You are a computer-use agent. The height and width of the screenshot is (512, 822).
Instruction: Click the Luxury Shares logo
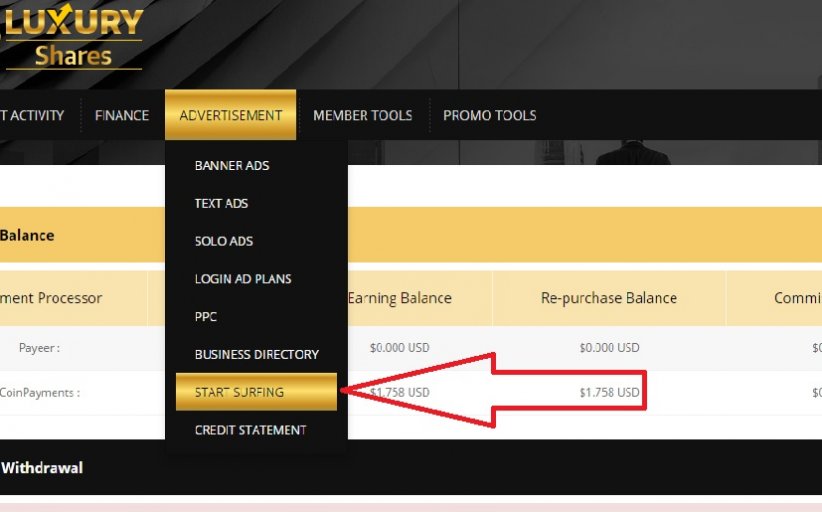pos(72,38)
